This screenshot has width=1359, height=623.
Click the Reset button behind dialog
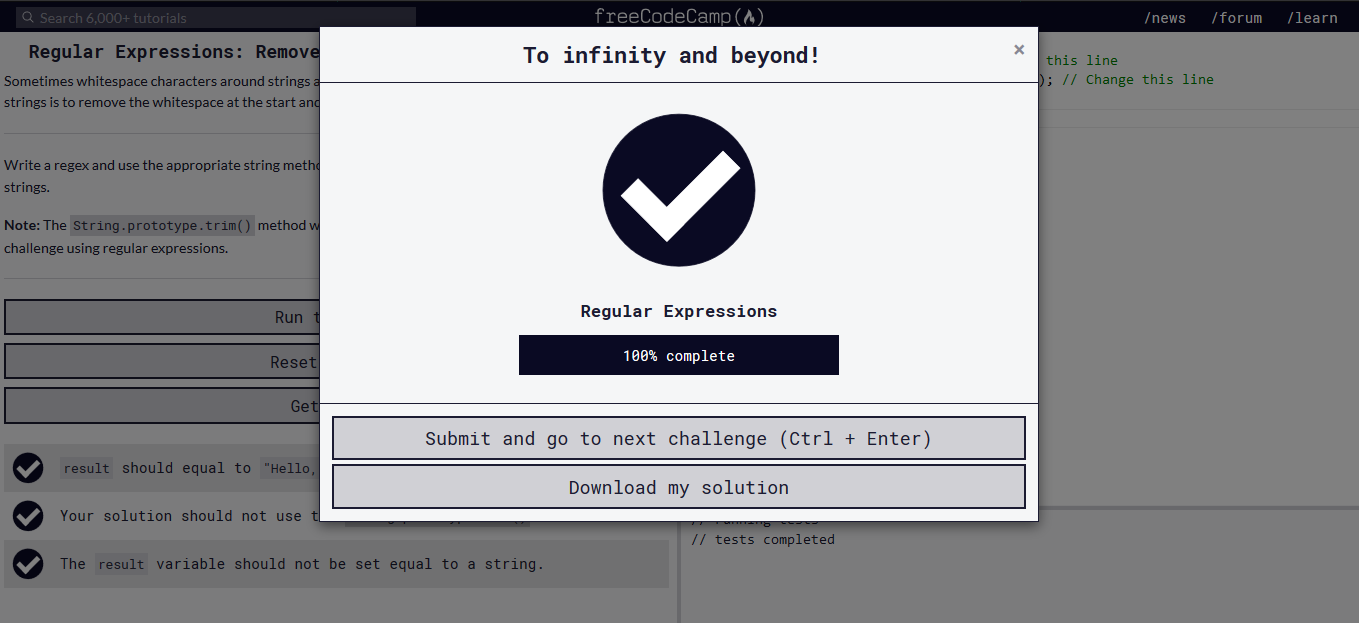162,361
